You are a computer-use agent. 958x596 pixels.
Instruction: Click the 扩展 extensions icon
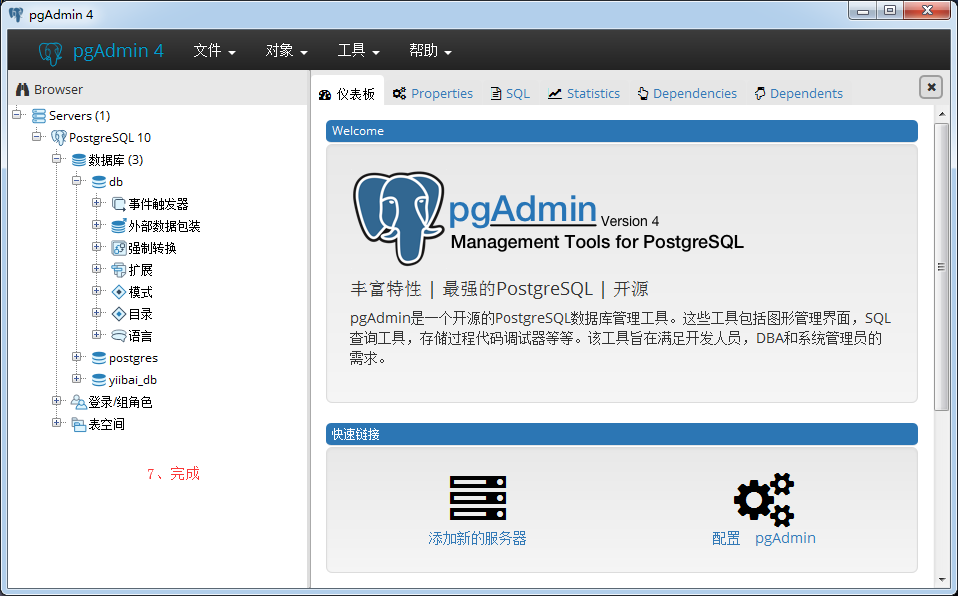click(x=119, y=270)
